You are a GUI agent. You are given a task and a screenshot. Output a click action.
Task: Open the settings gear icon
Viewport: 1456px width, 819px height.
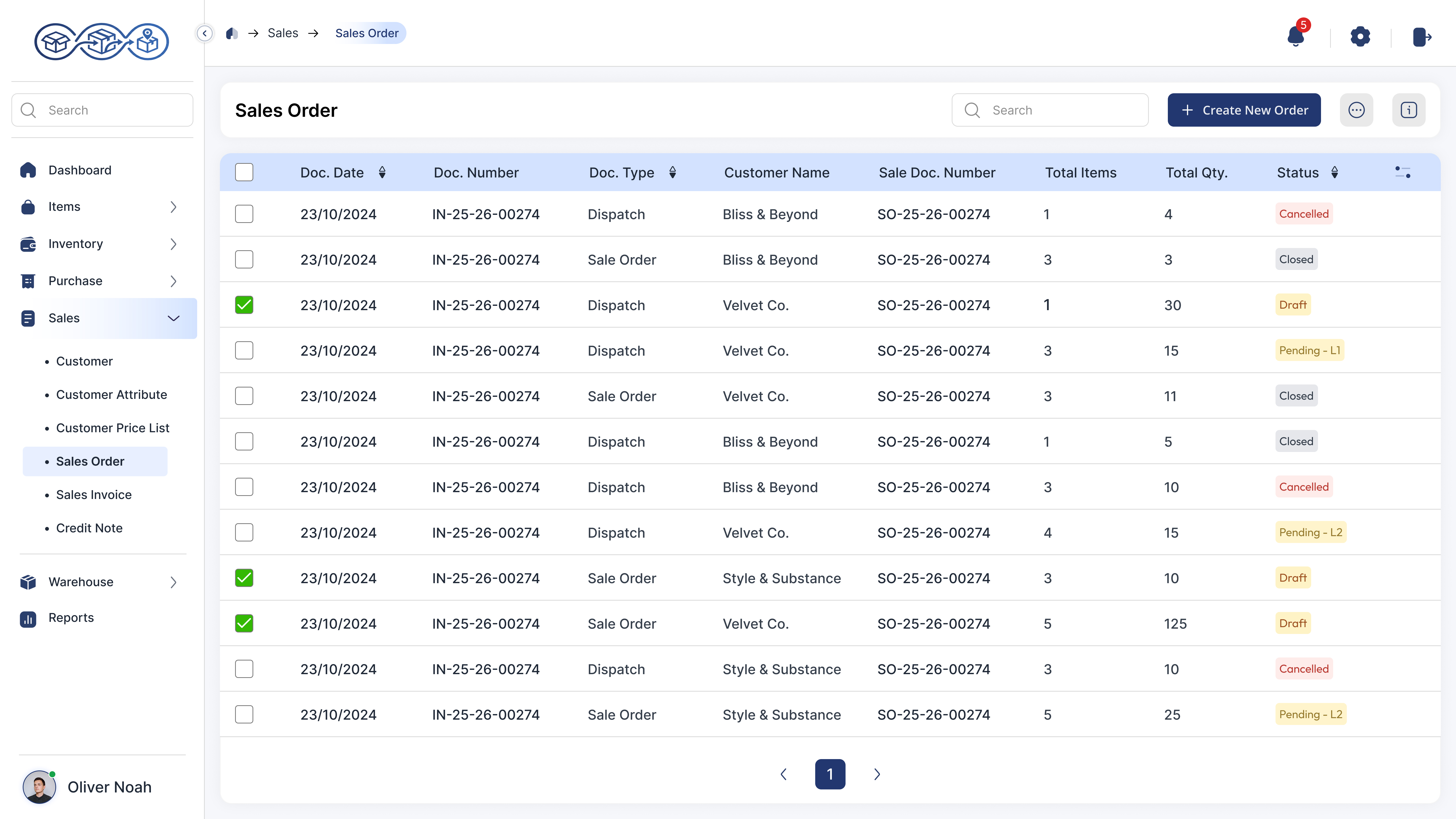click(x=1360, y=37)
